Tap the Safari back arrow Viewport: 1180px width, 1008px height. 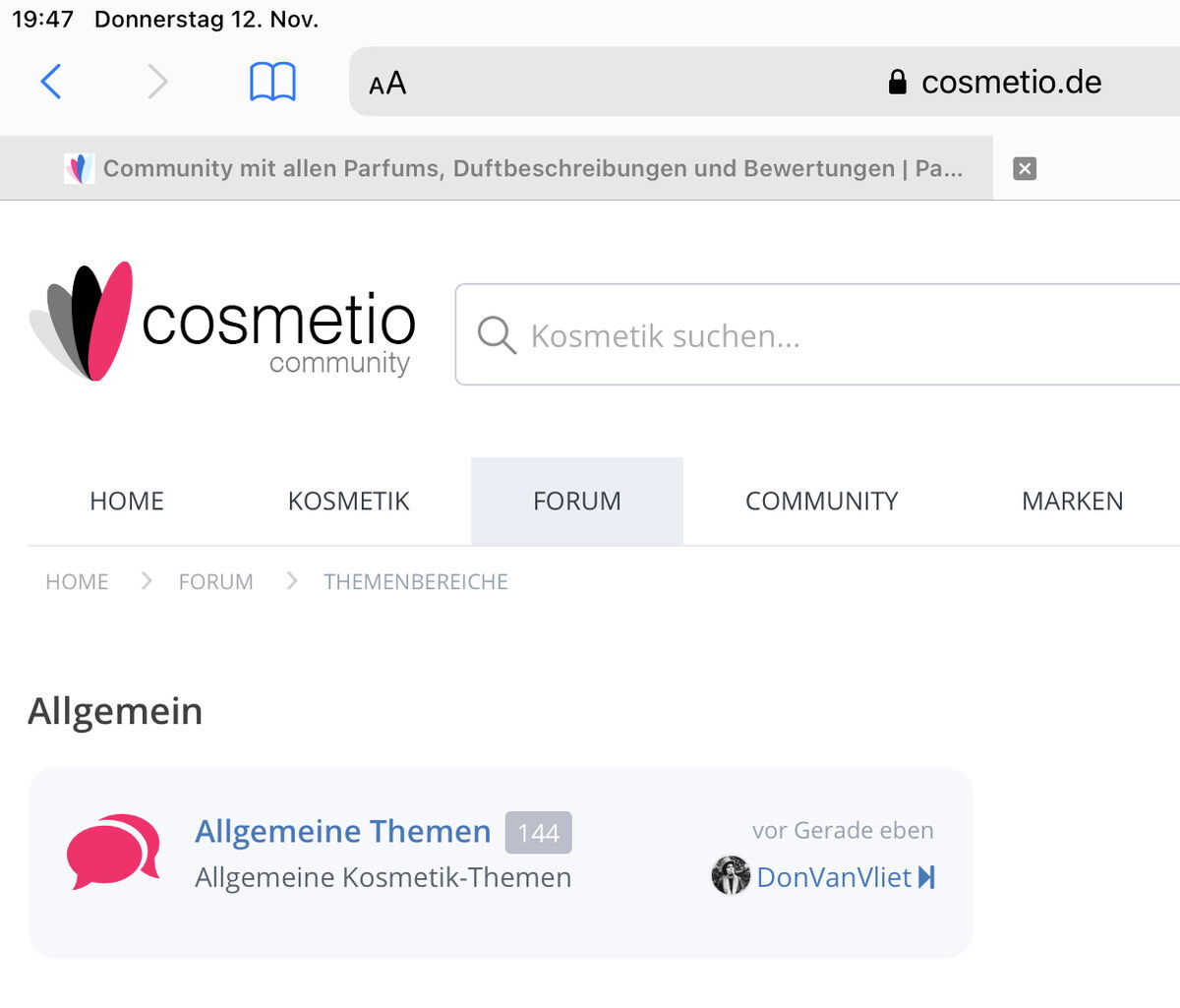click(51, 82)
